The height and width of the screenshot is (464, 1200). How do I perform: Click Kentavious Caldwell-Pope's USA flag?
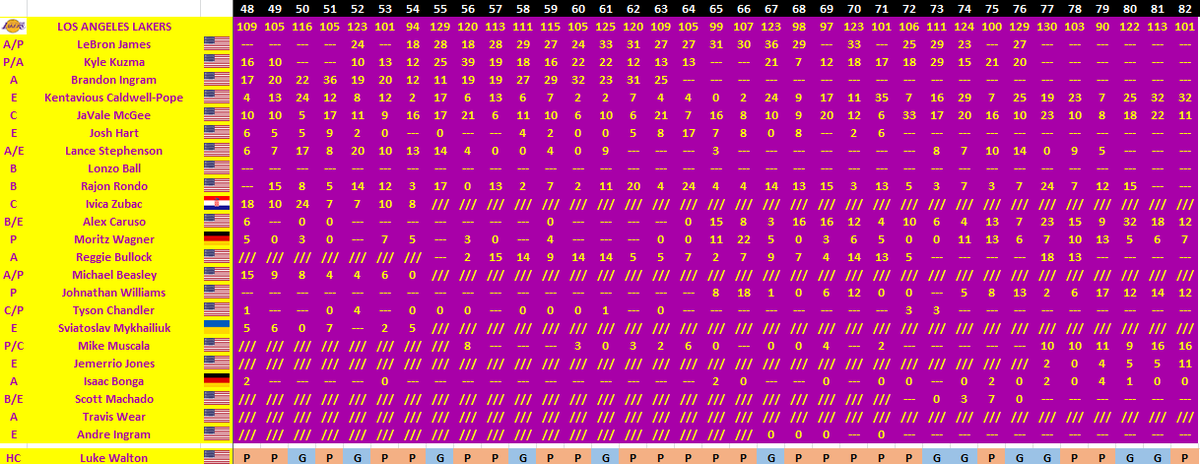tap(215, 98)
